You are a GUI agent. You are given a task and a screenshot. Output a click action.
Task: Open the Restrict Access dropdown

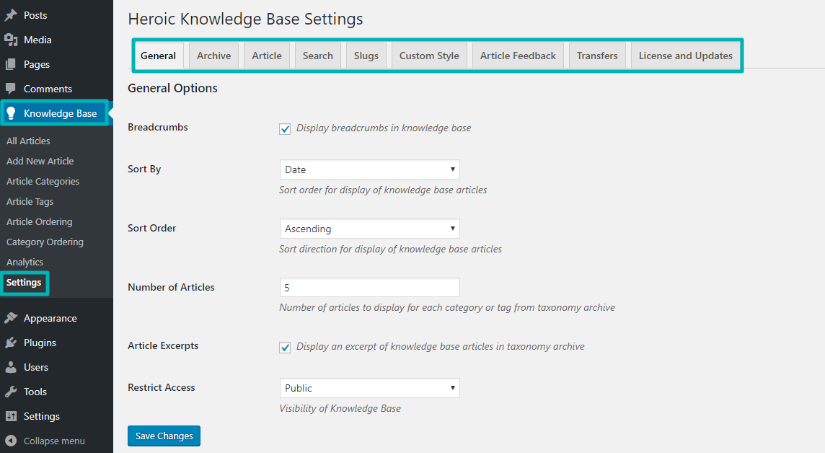pyautogui.click(x=369, y=388)
